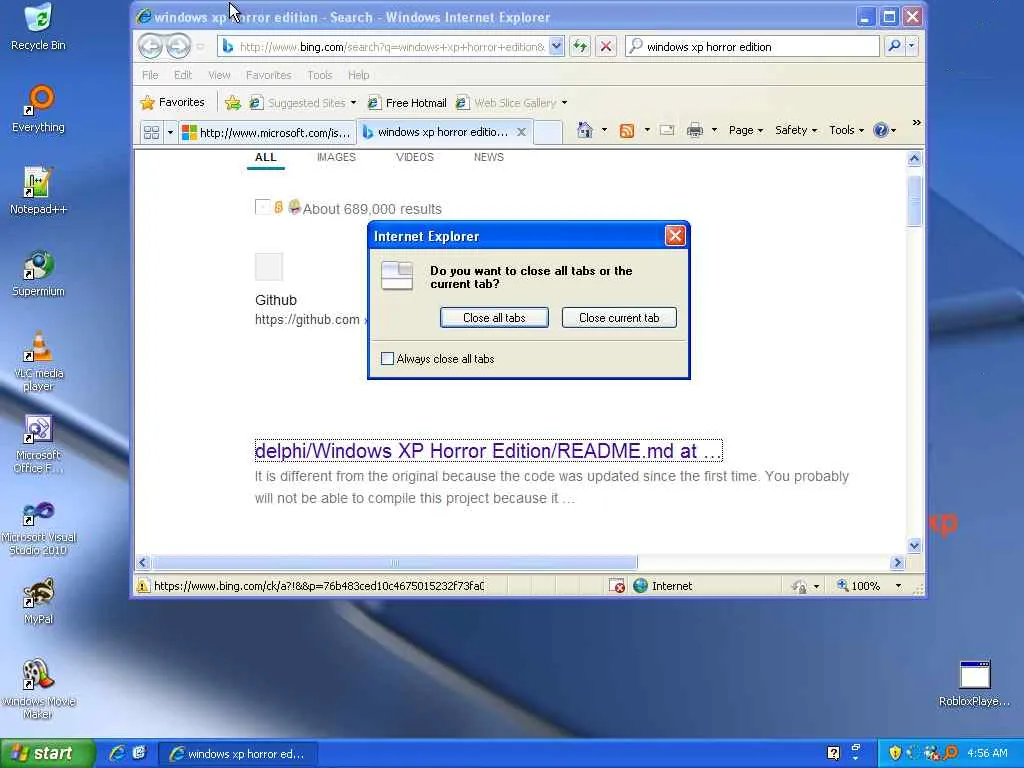Viewport: 1024px width, 768px height.
Task: Click the Help question mark icon
Action: click(x=880, y=131)
